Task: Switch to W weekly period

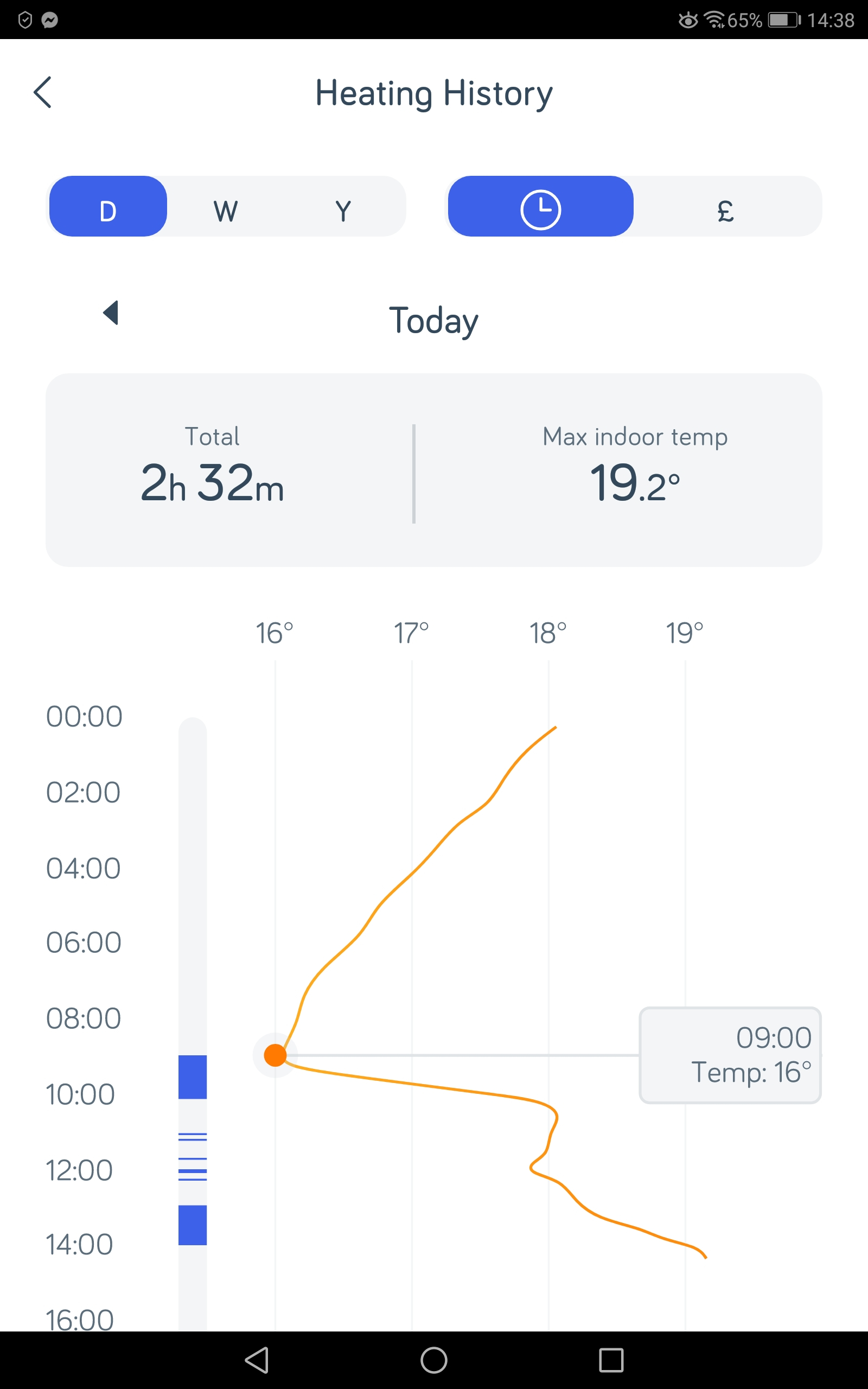Action: coord(226,210)
